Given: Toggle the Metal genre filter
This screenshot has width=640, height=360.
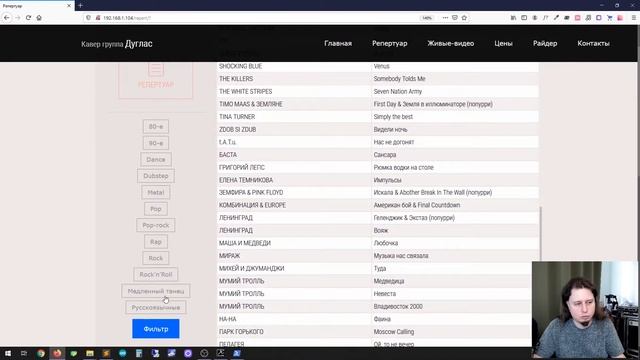Looking at the screenshot, I should 156,192.
